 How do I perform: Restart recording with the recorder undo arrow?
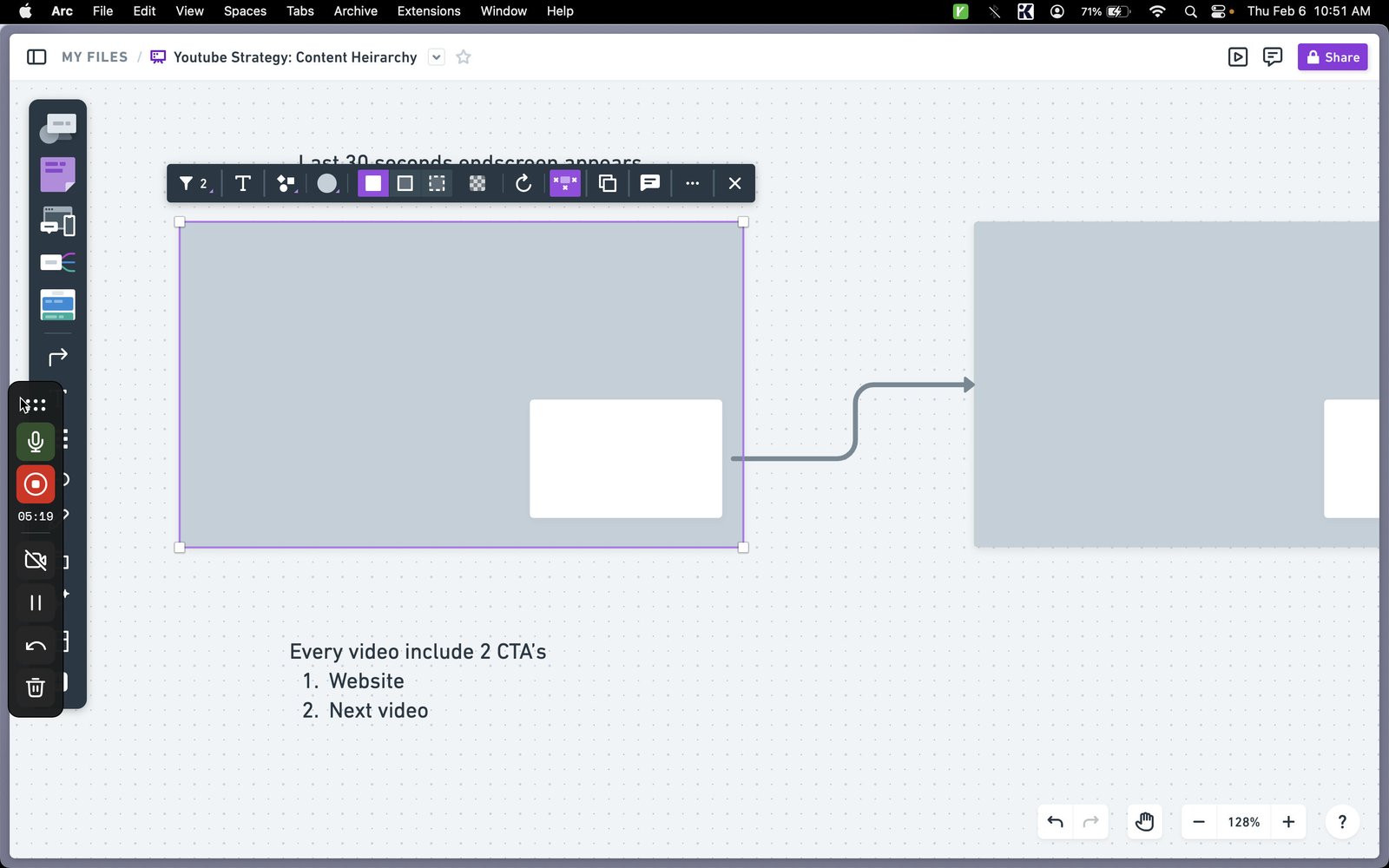(36, 645)
